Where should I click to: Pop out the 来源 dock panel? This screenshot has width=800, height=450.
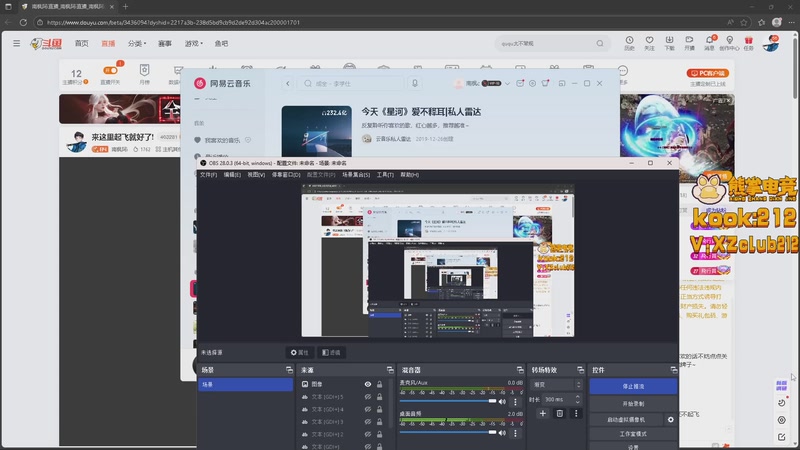pyautogui.click(x=390, y=370)
